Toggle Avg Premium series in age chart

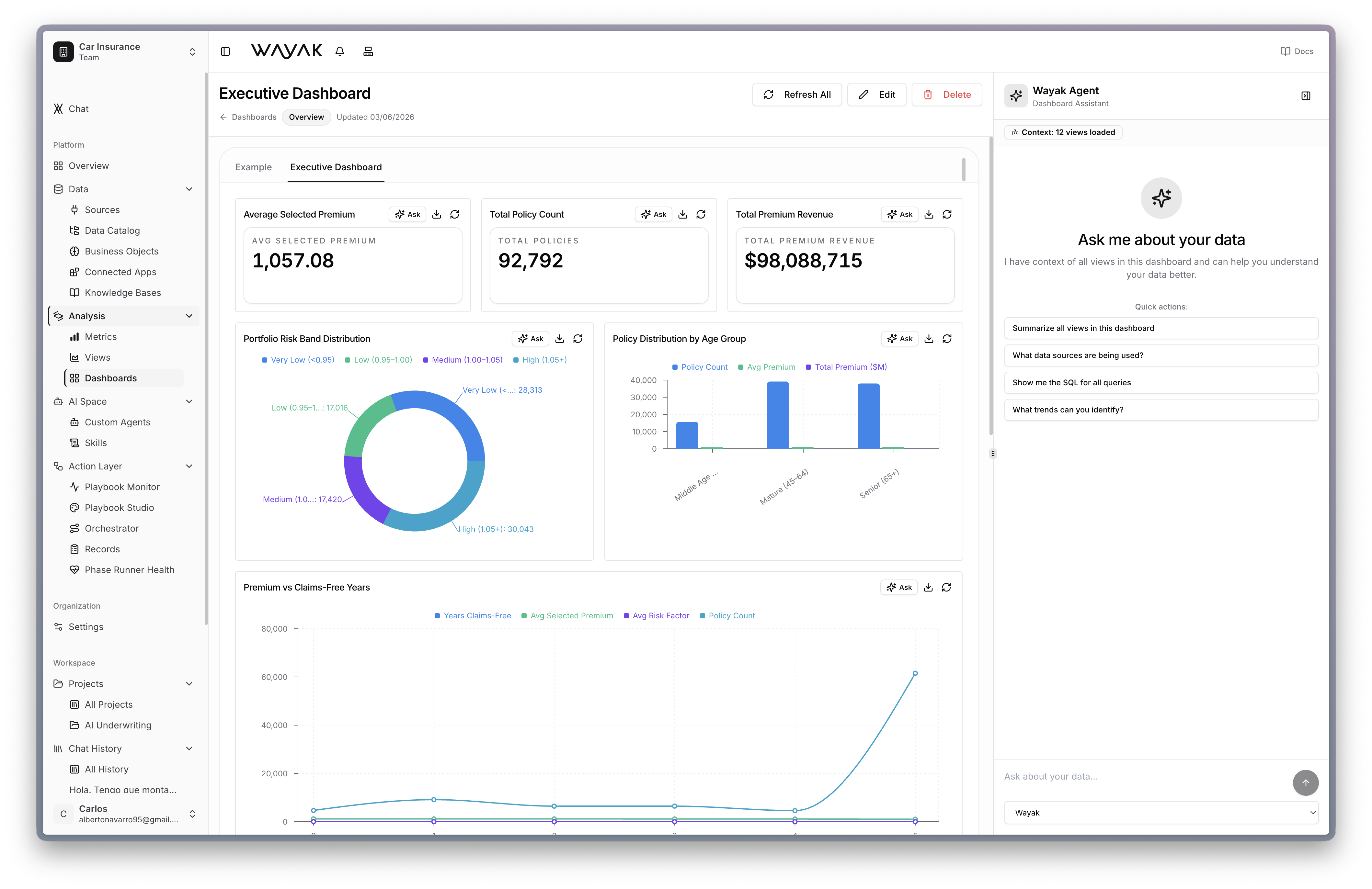click(x=767, y=367)
